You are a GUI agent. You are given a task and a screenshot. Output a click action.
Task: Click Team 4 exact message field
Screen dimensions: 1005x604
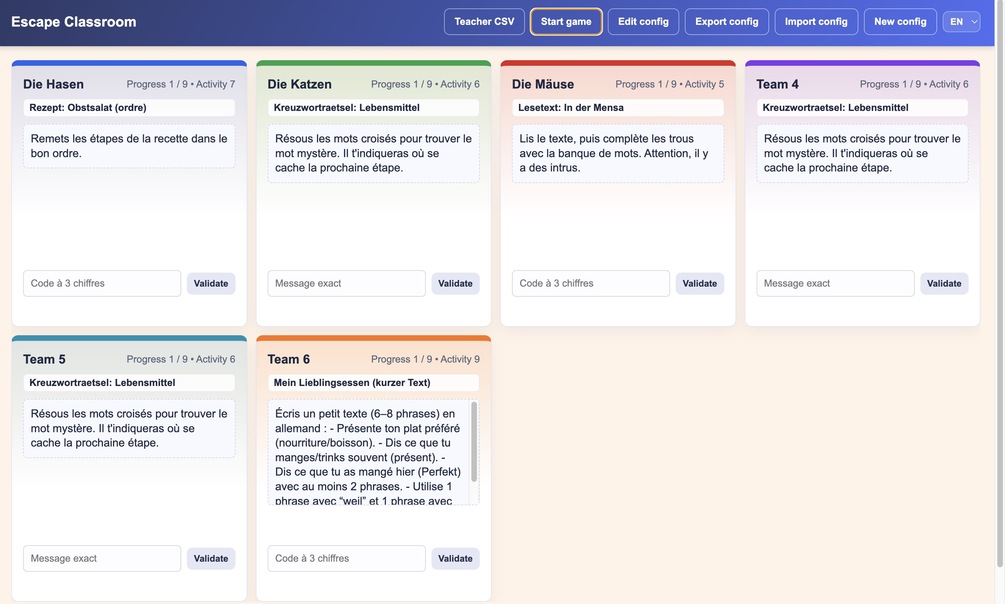click(835, 284)
